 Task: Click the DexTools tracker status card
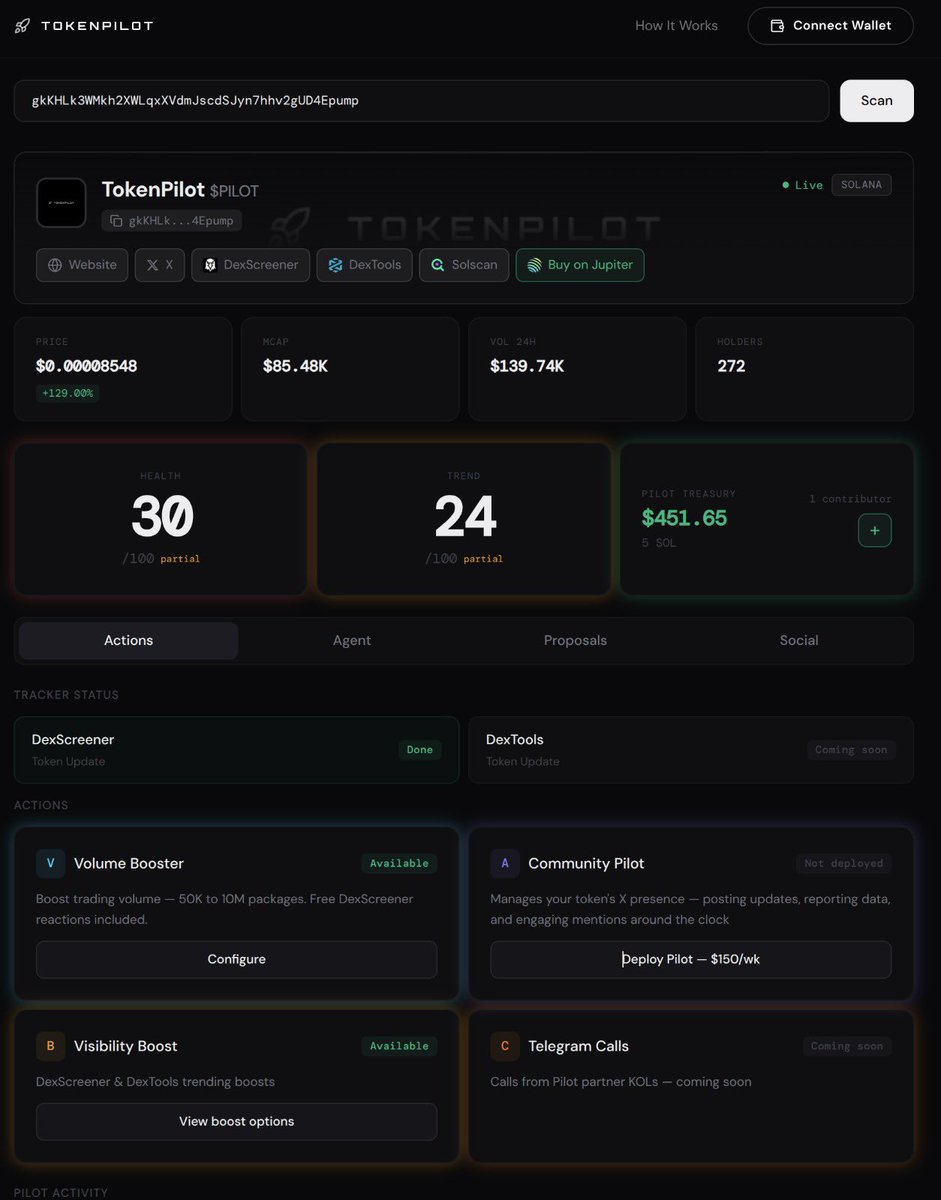691,750
